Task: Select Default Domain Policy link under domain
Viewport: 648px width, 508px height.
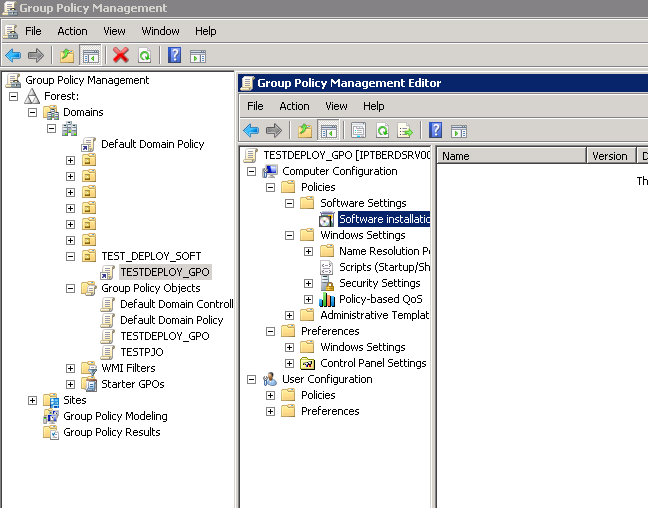Action: (x=152, y=144)
